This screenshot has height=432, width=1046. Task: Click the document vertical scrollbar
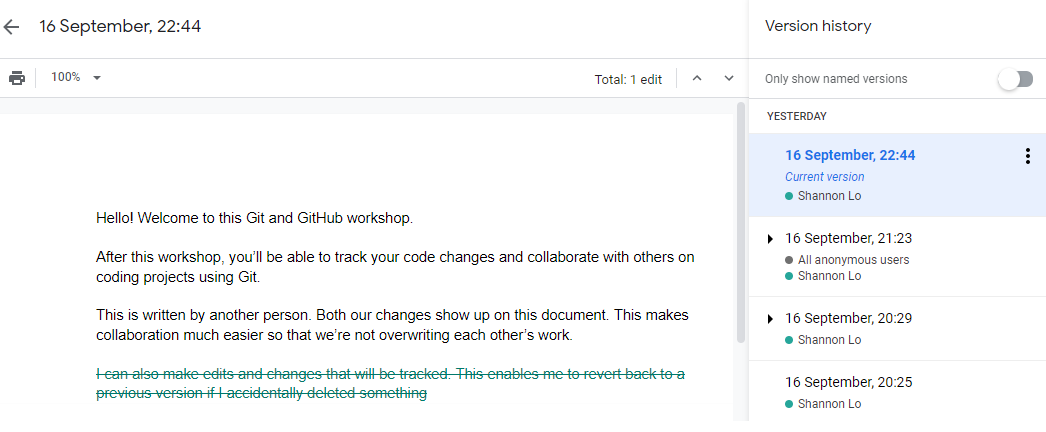click(741, 220)
